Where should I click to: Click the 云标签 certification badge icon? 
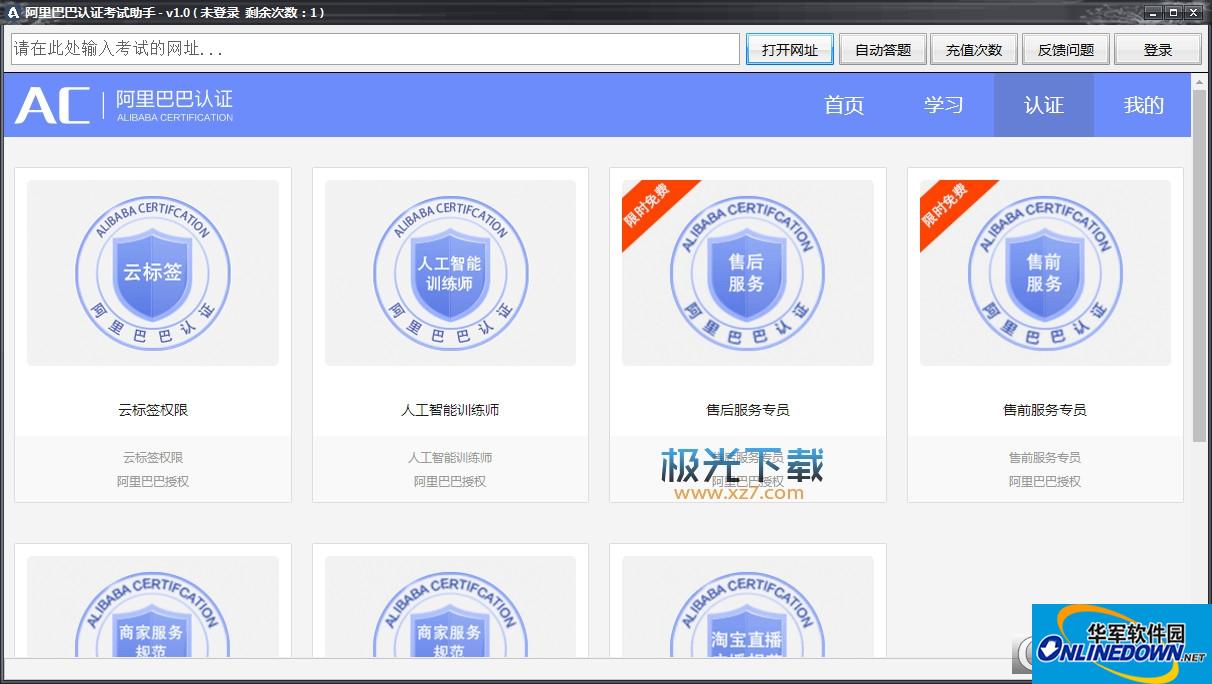click(152, 273)
